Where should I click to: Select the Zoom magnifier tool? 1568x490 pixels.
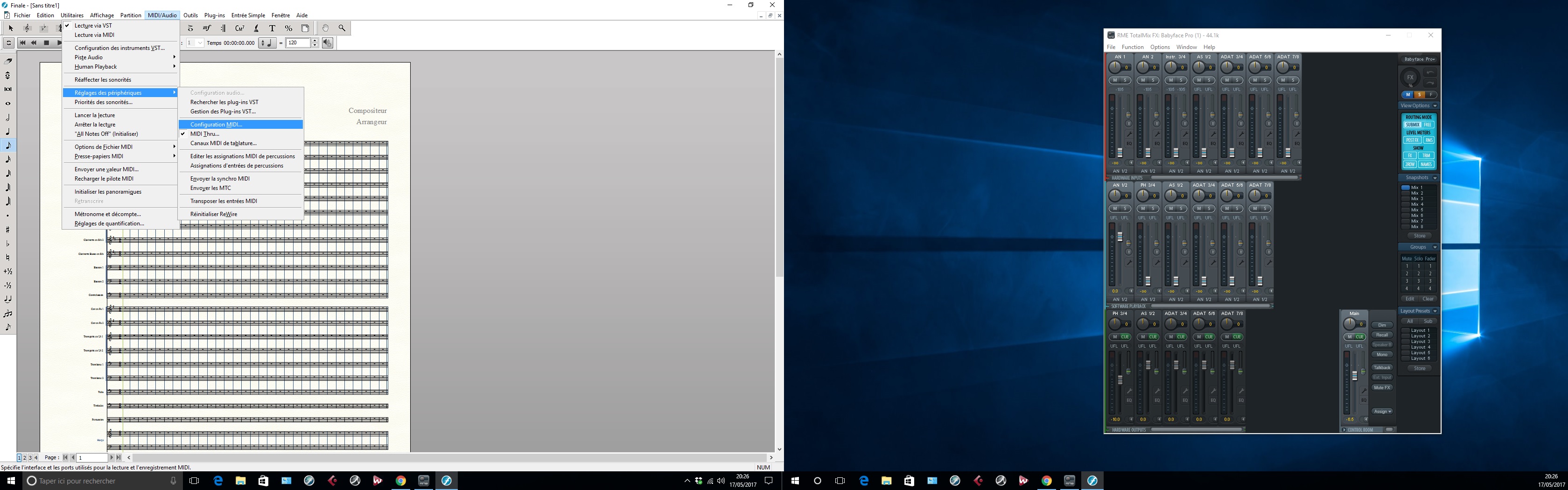[342, 28]
